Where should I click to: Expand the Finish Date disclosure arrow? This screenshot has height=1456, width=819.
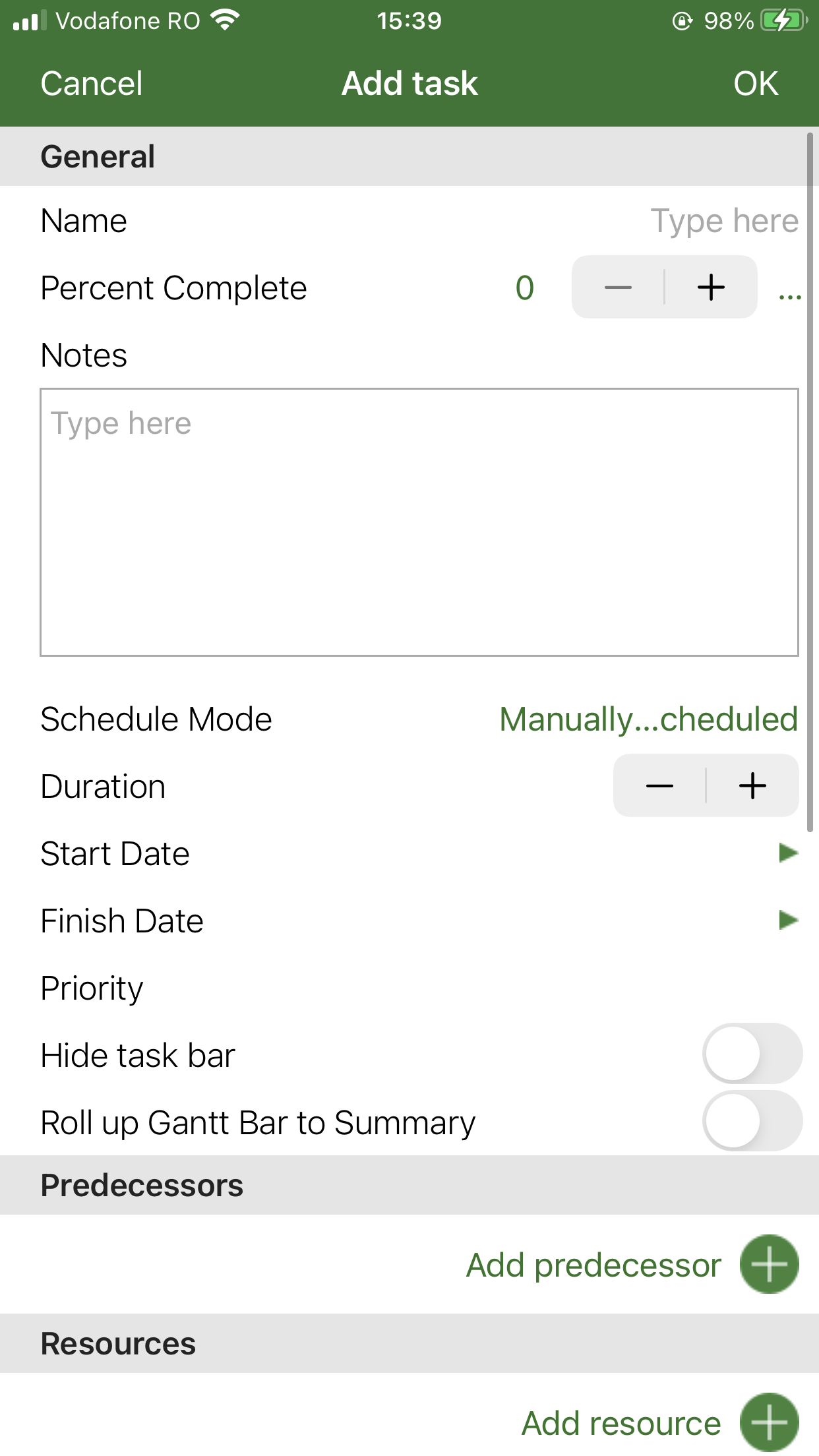[x=789, y=921]
